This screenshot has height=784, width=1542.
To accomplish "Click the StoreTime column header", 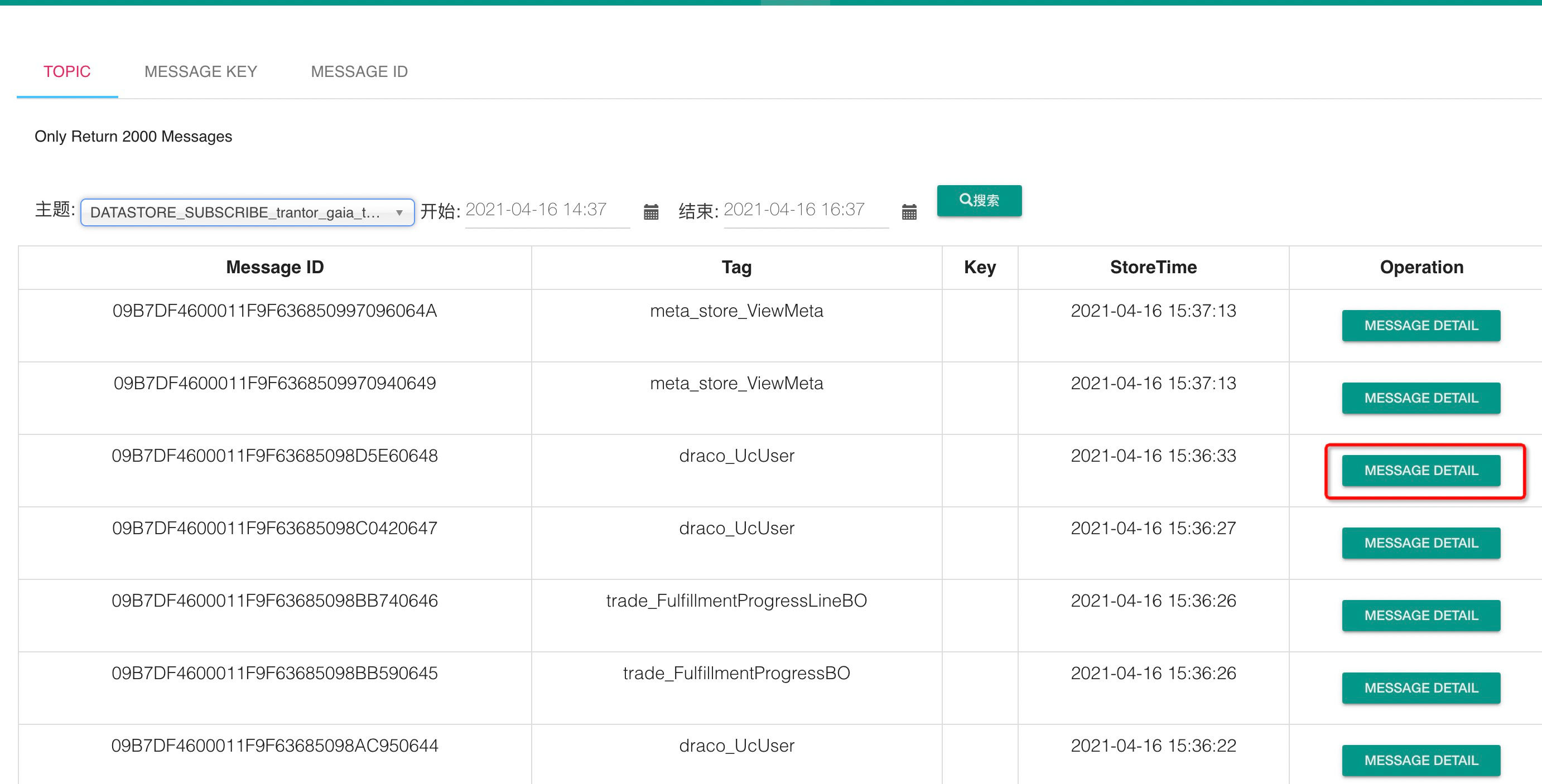I will click(x=1153, y=267).
